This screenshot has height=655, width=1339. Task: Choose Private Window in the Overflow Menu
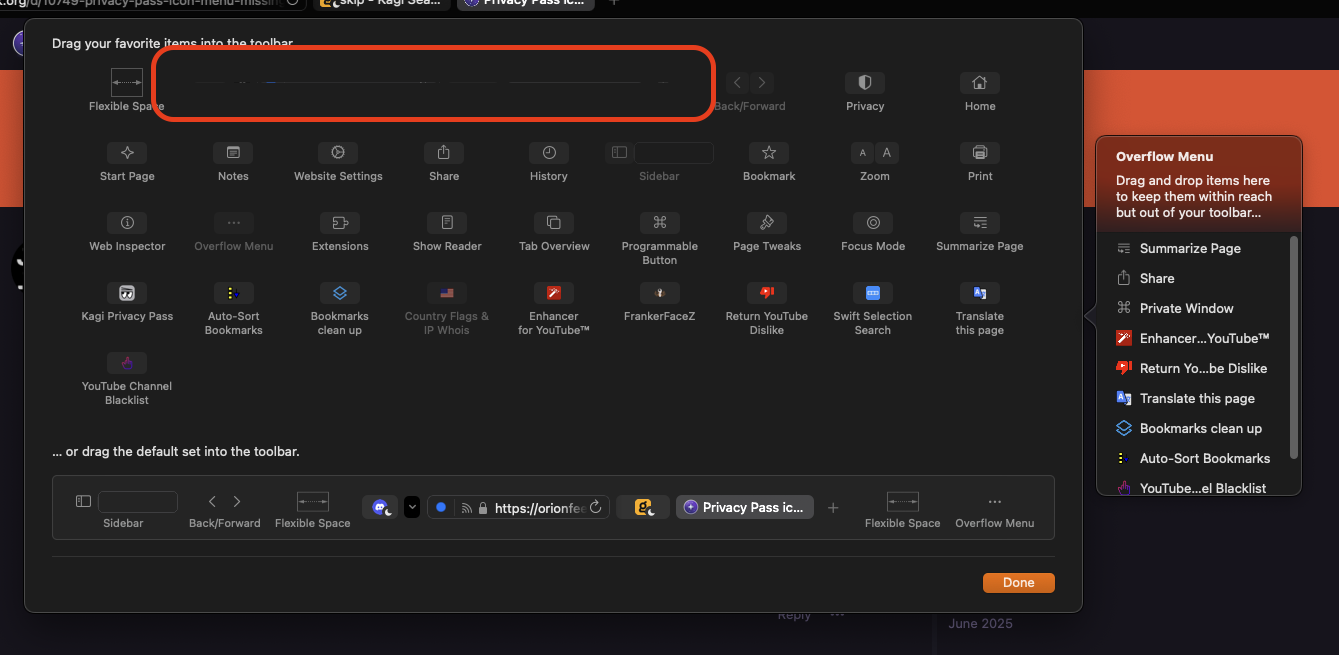pyautogui.click(x=1186, y=308)
